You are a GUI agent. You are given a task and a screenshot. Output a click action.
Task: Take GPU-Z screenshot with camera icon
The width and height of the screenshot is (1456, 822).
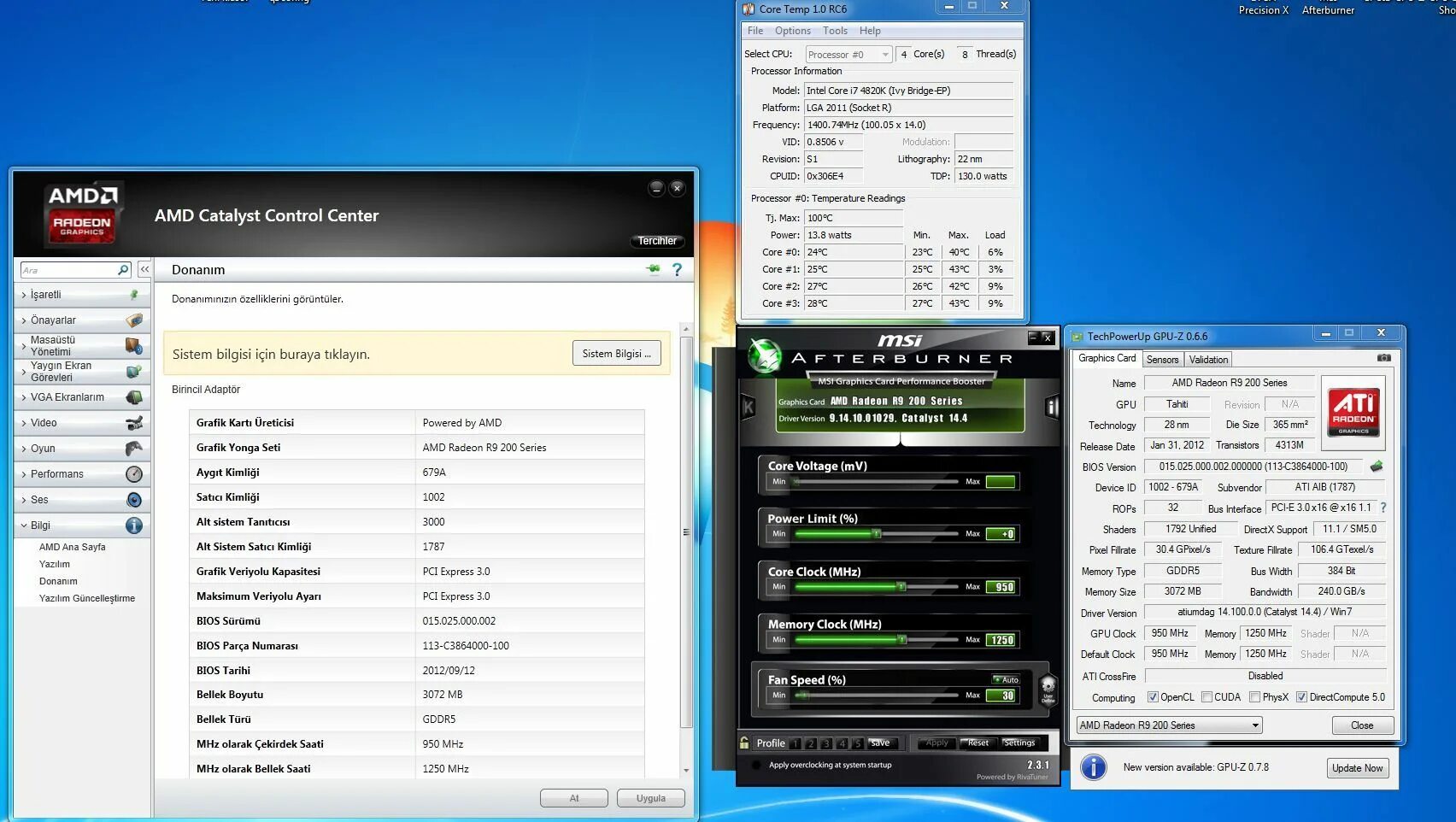1384,358
